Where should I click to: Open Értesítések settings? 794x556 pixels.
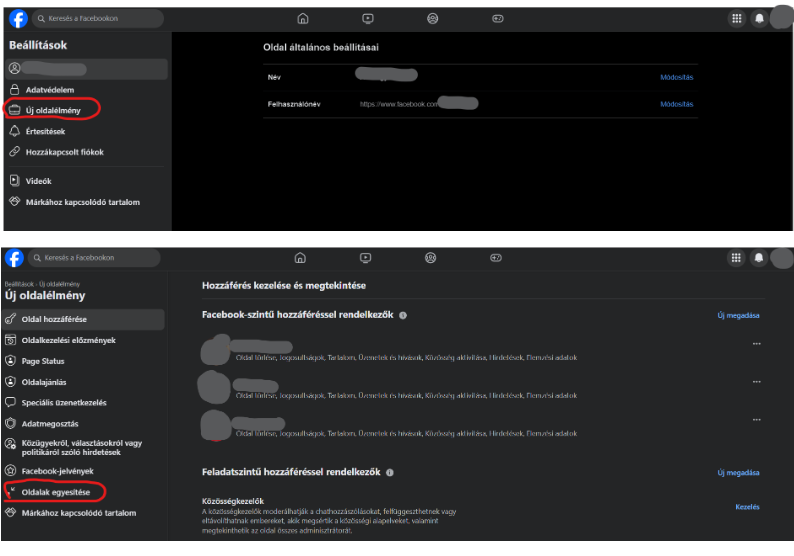click(86, 131)
